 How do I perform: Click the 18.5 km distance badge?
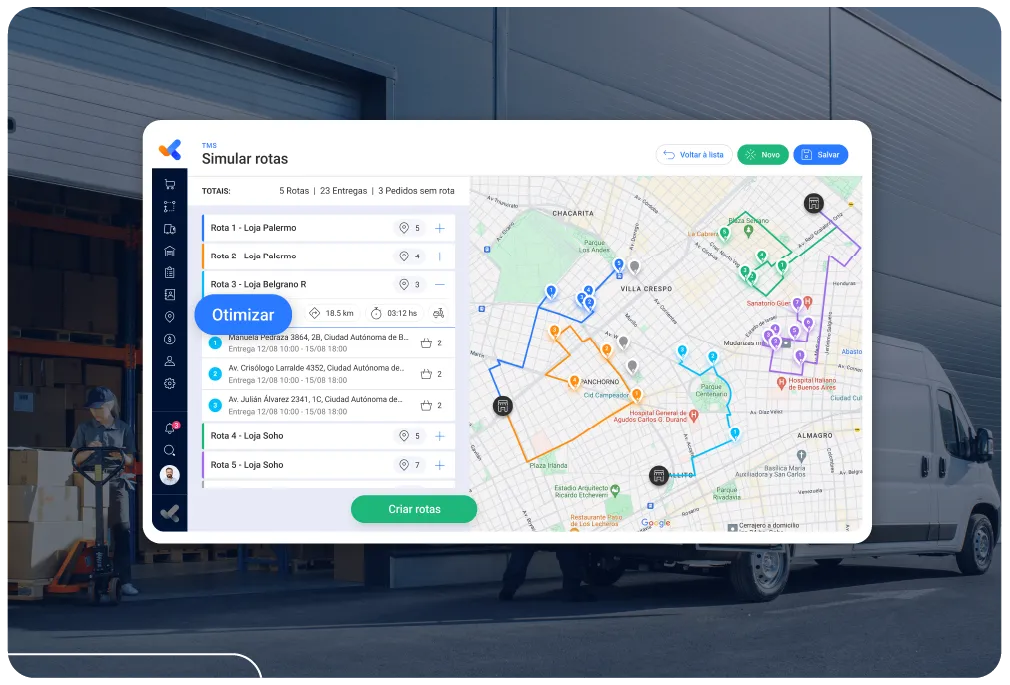(x=332, y=313)
